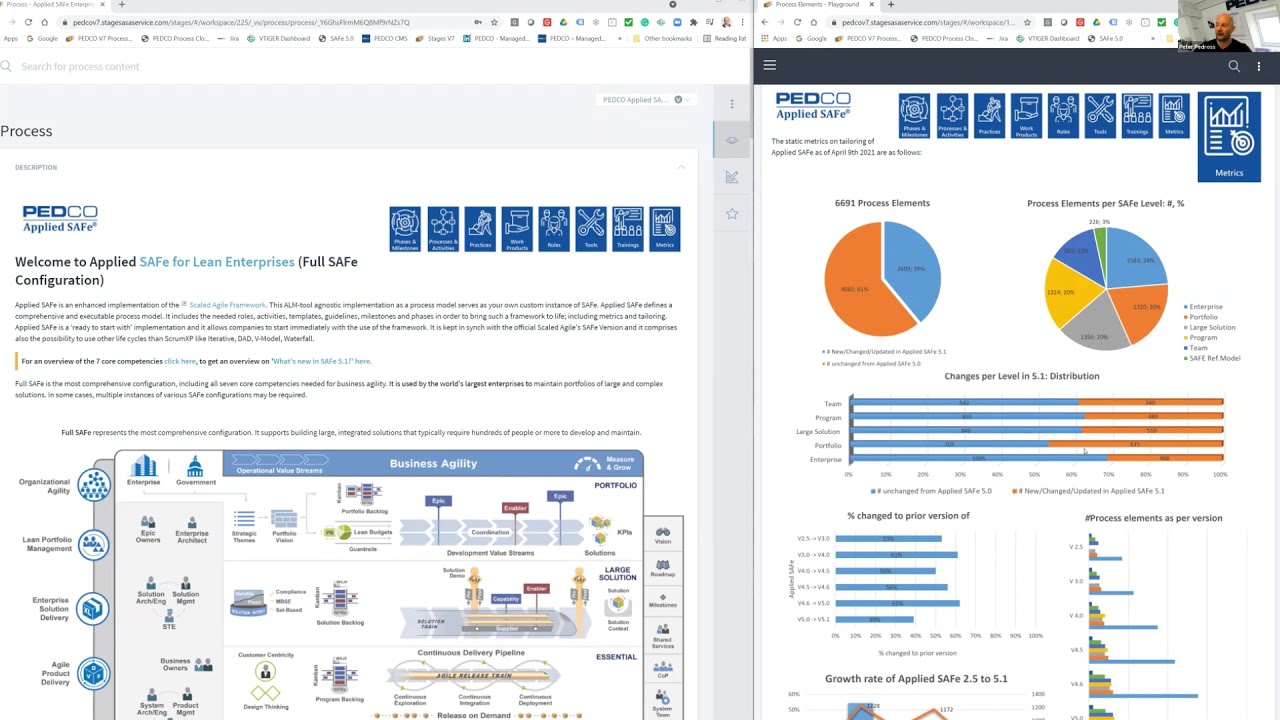
Task: Open Work Products tile in left window
Action: click(517, 229)
